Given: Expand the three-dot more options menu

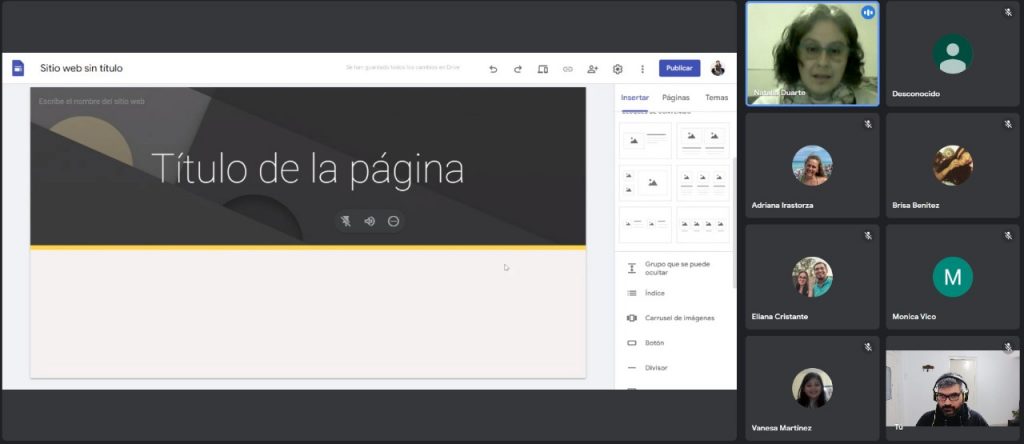Looking at the screenshot, I should pyautogui.click(x=642, y=69).
